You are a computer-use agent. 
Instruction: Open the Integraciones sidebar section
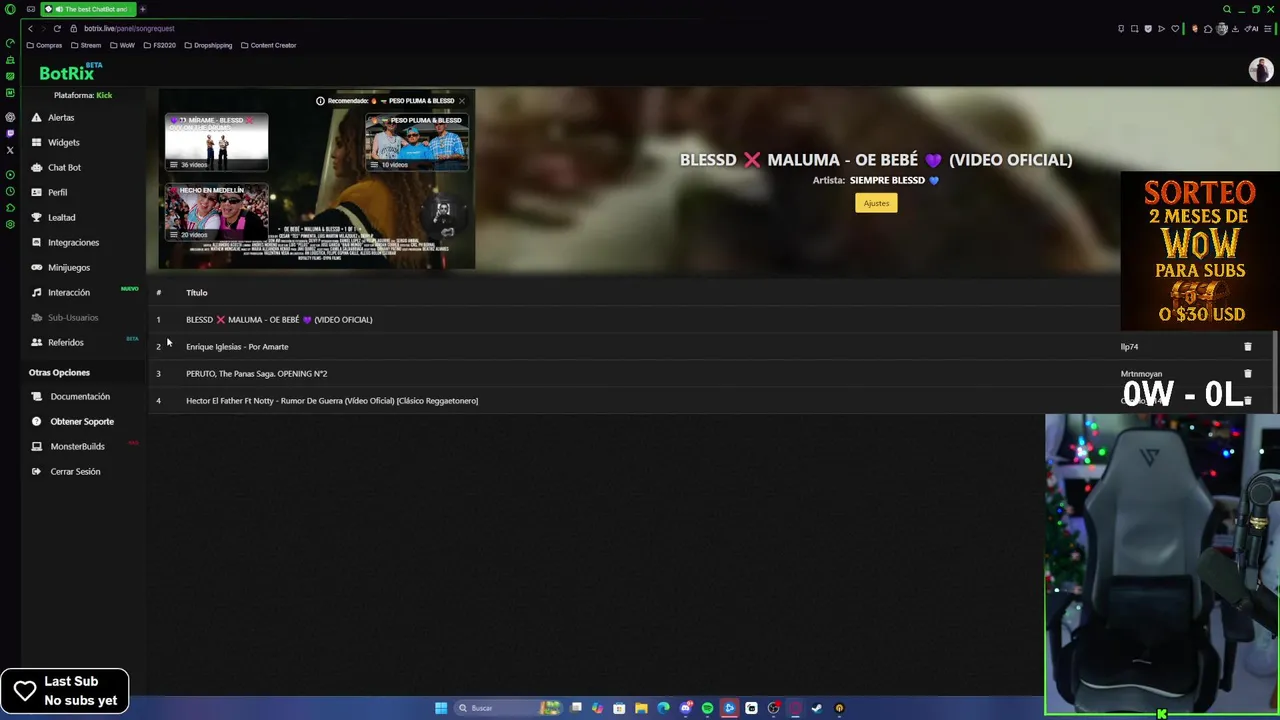pos(73,242)
